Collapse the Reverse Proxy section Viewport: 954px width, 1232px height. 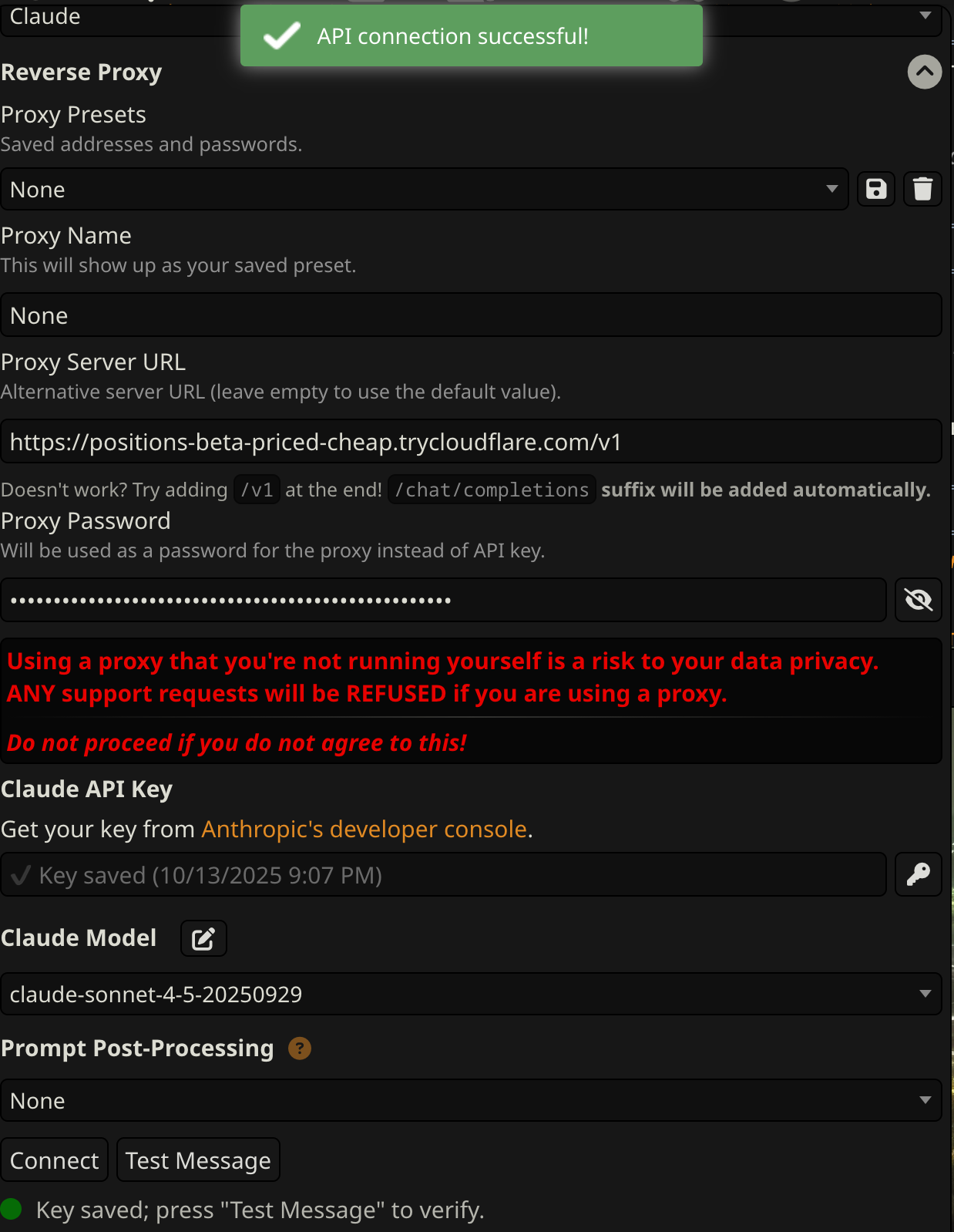click(x=924, y=72)
